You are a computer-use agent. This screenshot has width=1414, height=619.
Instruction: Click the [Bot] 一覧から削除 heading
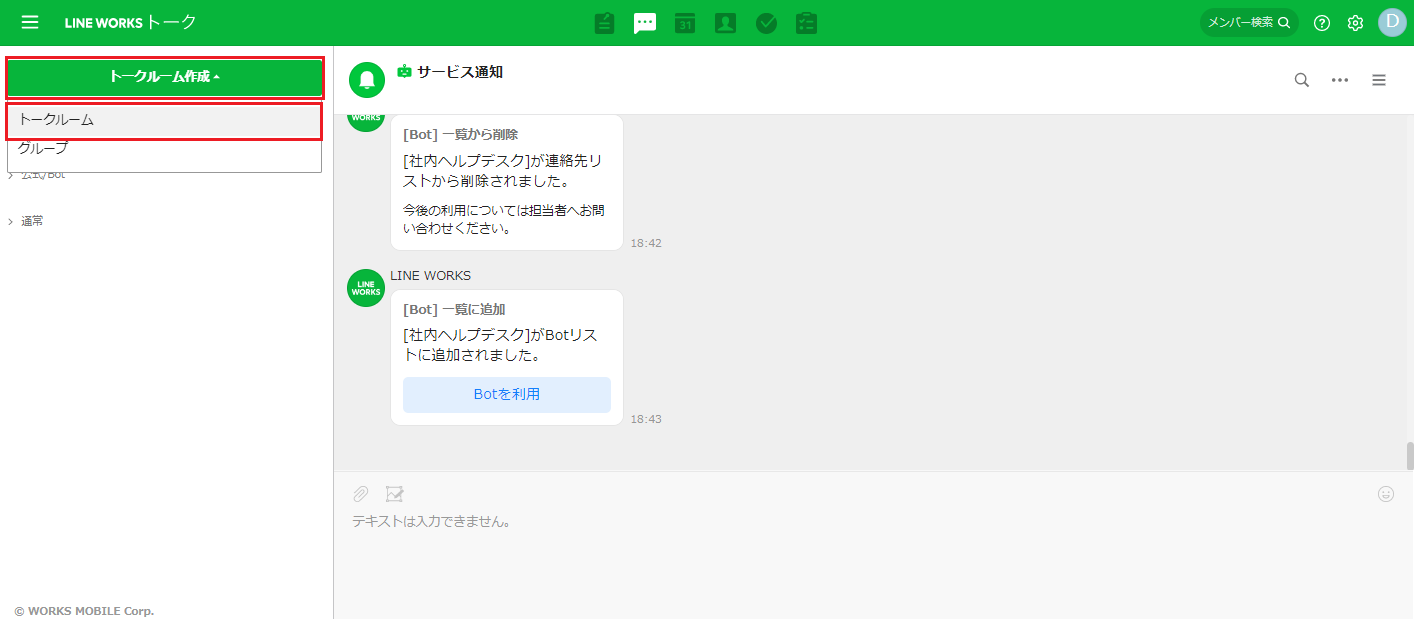pos(460,134)
